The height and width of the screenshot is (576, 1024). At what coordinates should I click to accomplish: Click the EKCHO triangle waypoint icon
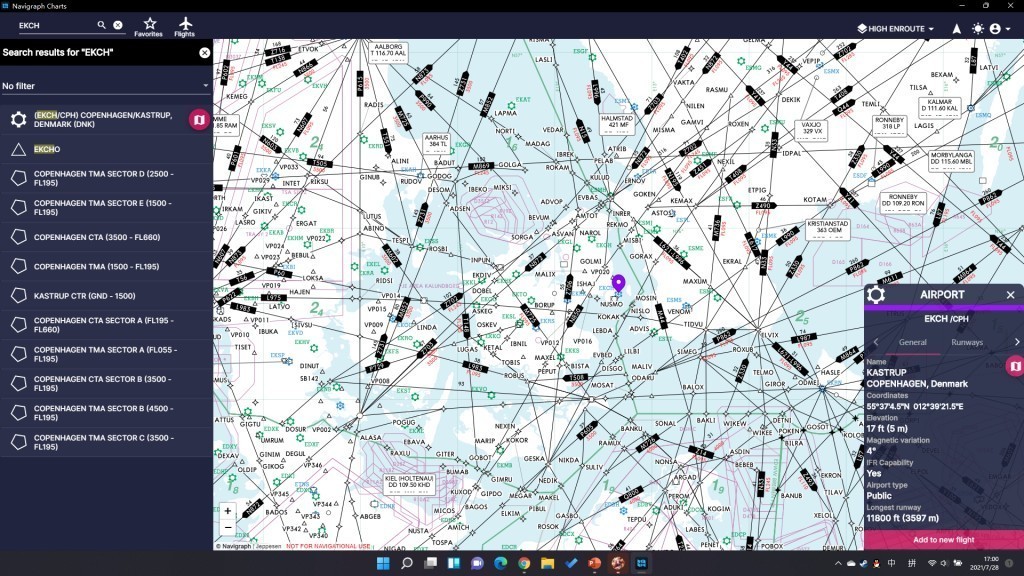[18, 150]
